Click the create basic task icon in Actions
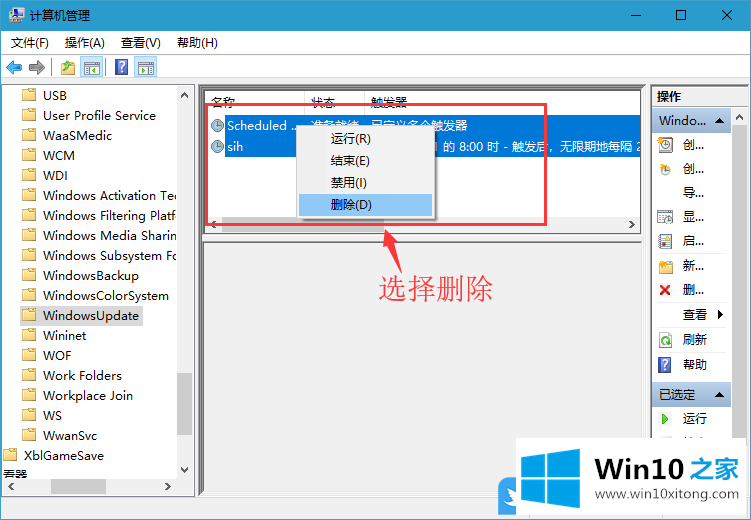This screenshot has width=751, height=520. click(x=665, y=145)
